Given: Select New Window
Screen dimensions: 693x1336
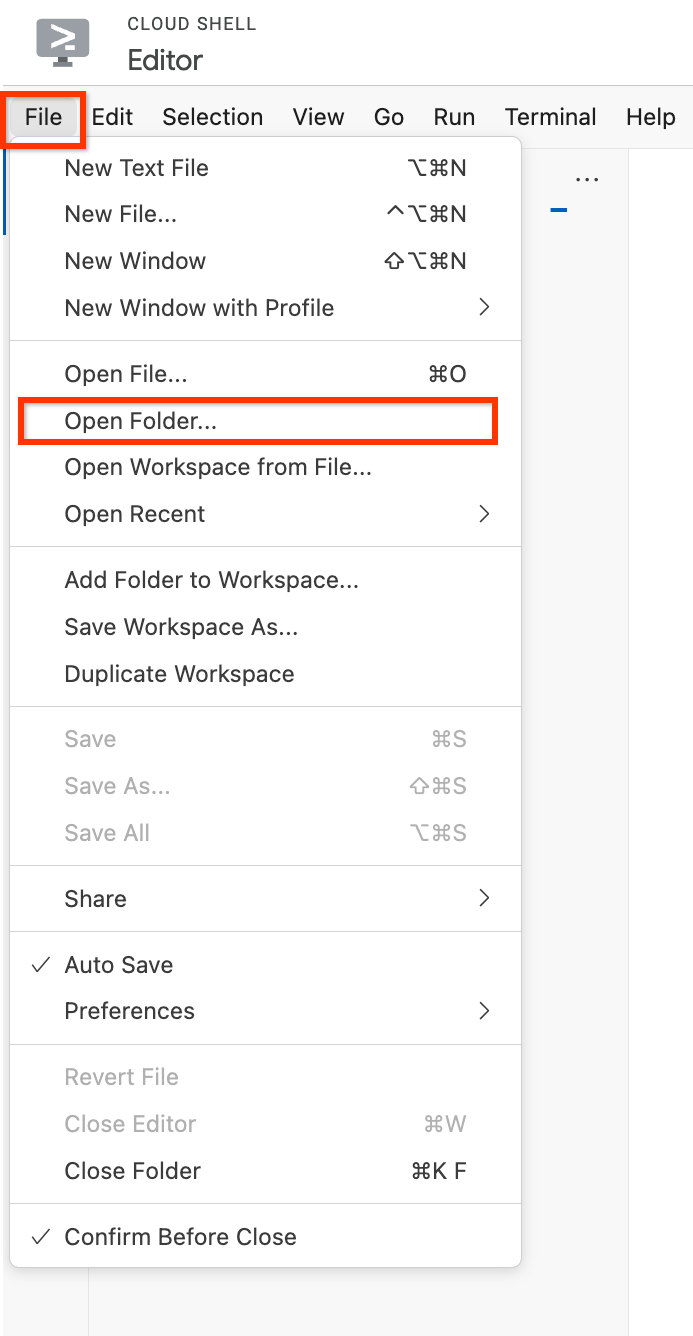Looking at the screenshot, I should 135,260.
